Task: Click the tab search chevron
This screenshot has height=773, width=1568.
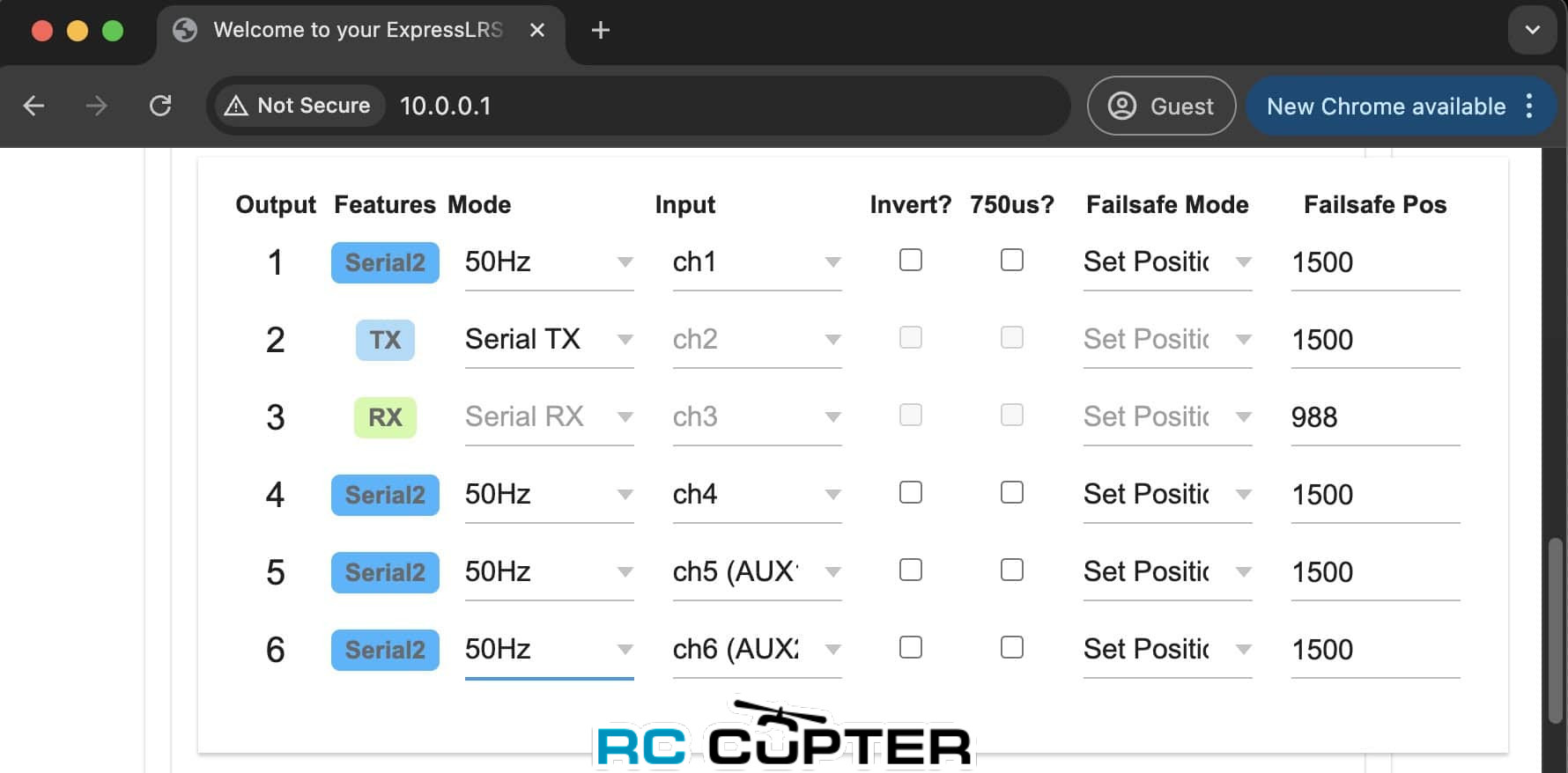Action: point(1533,30)
